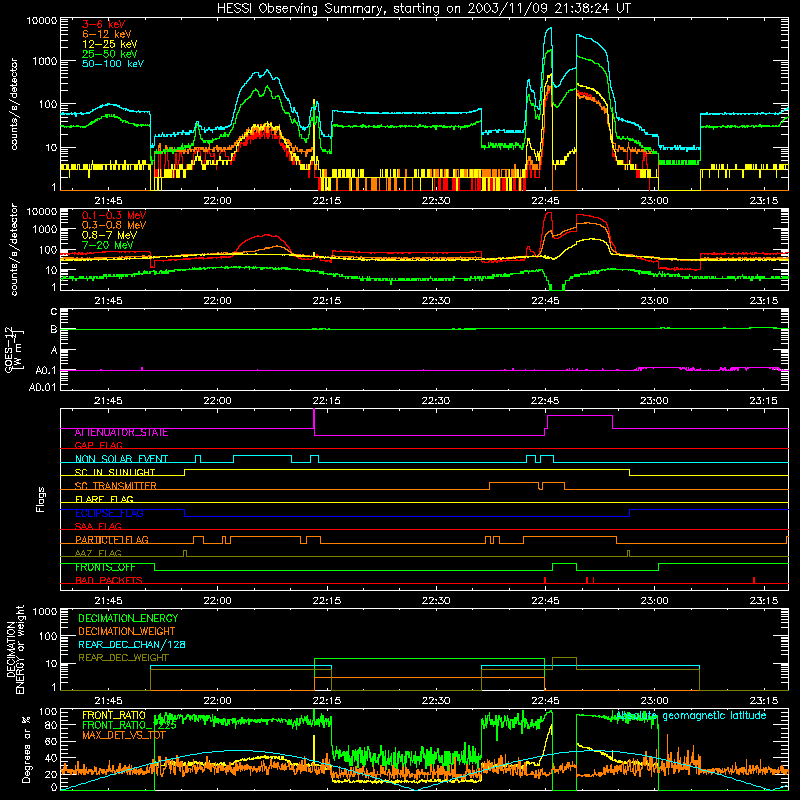Click the SAA_FLAG label
This screenshot has height=800, width=800.
(98, 526)
